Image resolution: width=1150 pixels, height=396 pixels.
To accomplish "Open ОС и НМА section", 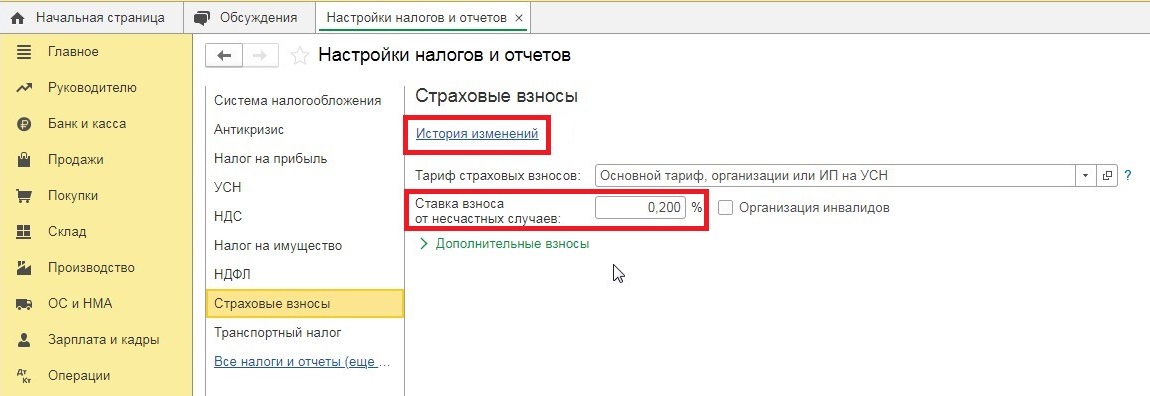I will click(80, 304).
